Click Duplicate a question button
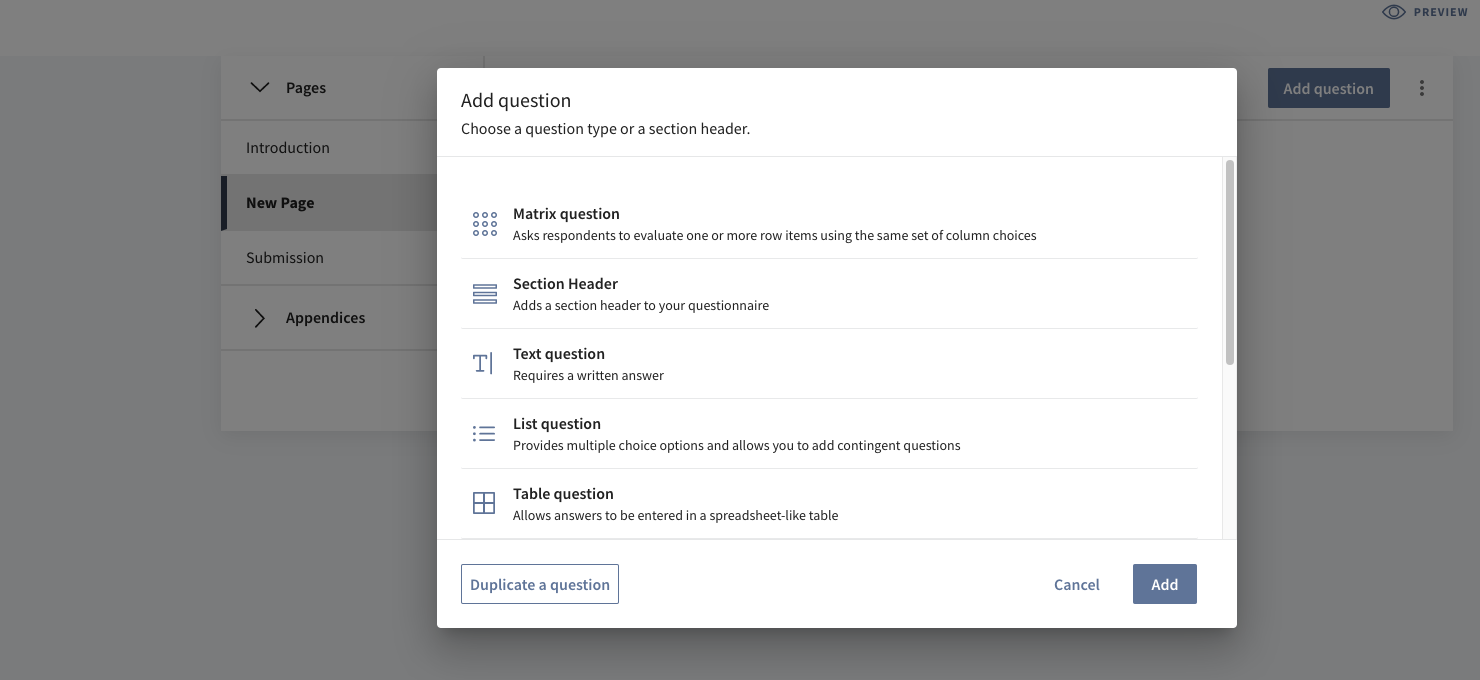Screen dimensions: 1480x680 [540, 585]
